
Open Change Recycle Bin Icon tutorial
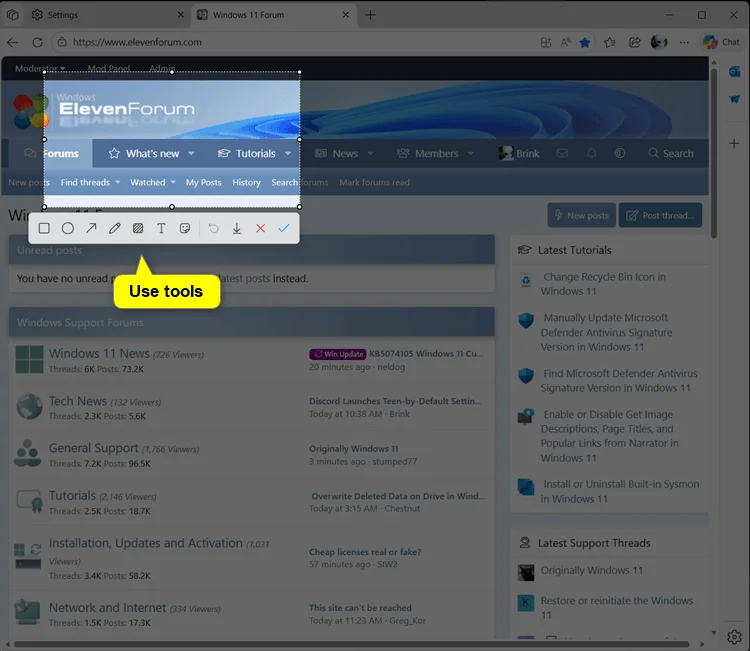point(604,284)
